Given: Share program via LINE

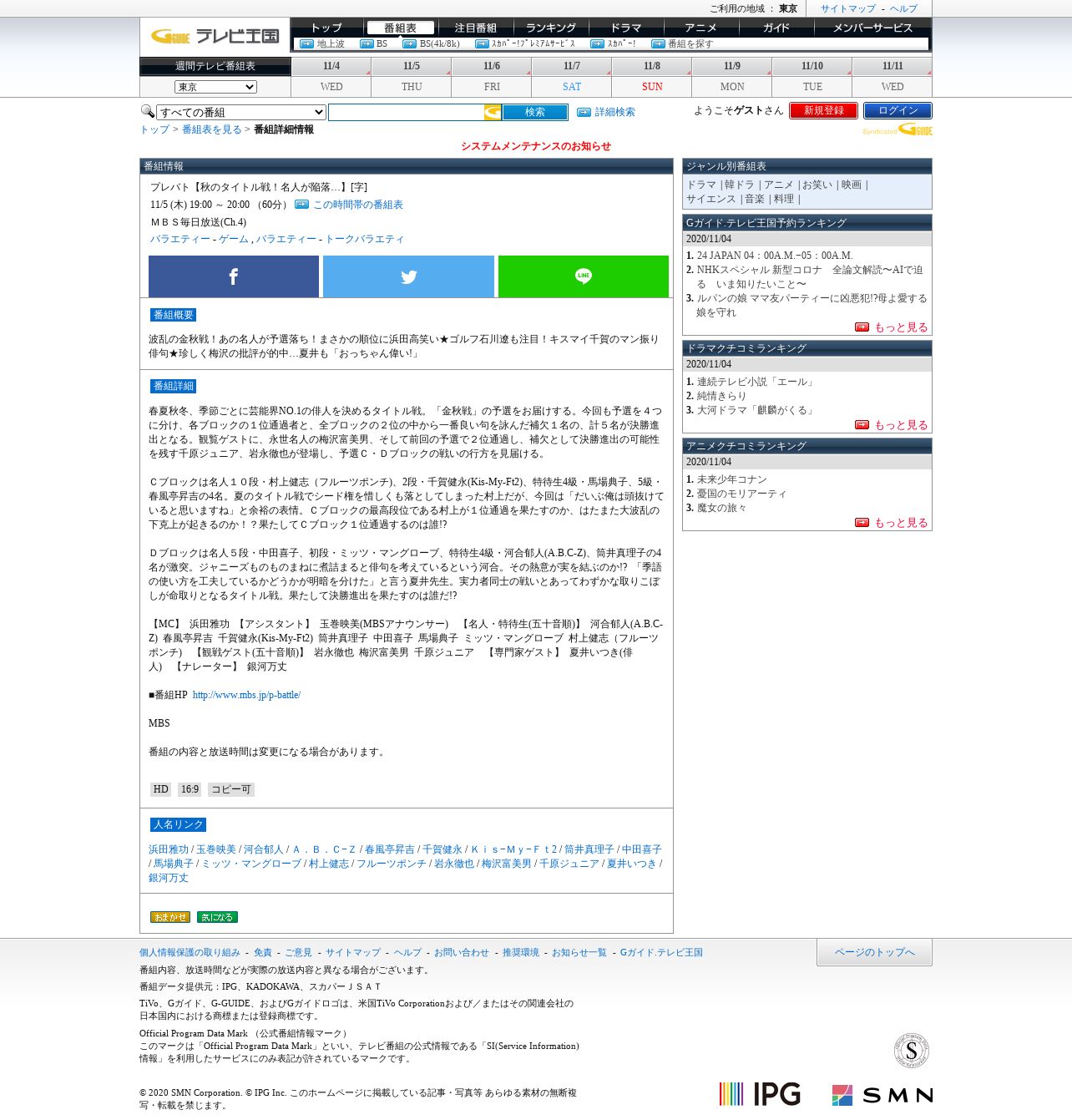Looking at the screenshot, I should (584, 276).
